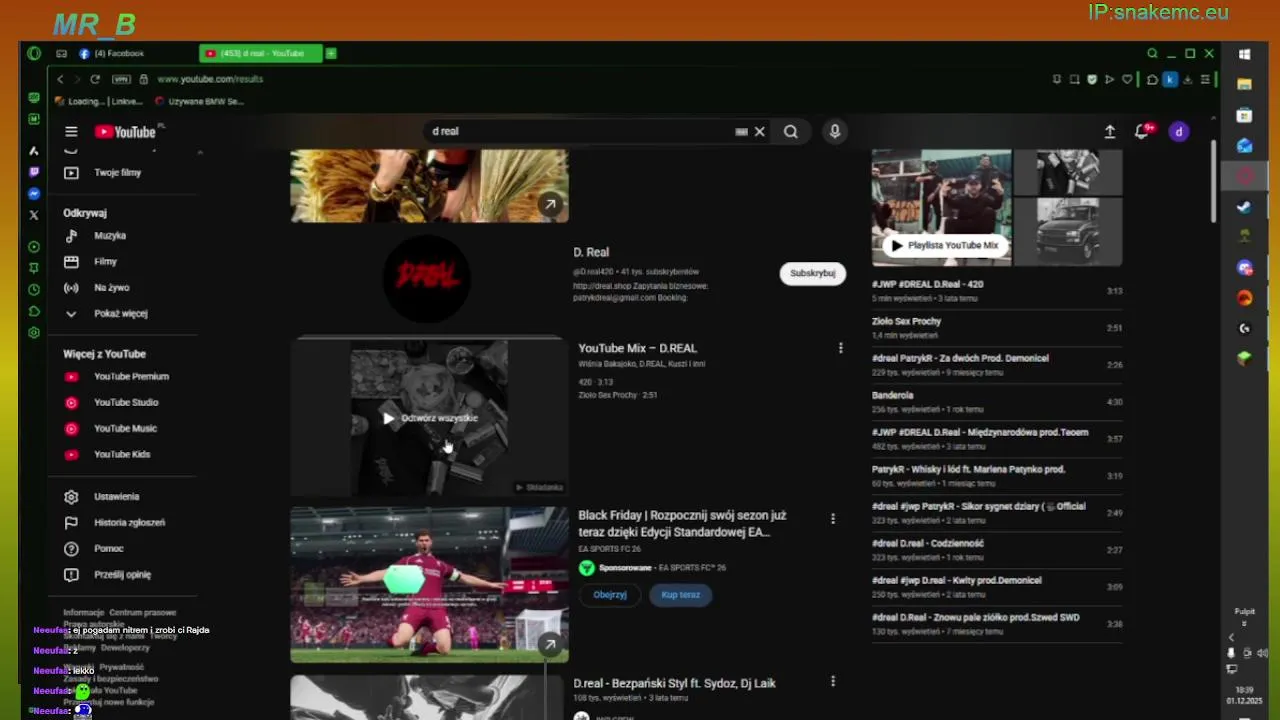Open Messenger in Opera sidebar
The width and height of the screenshot is (1280, 720).
34,193
